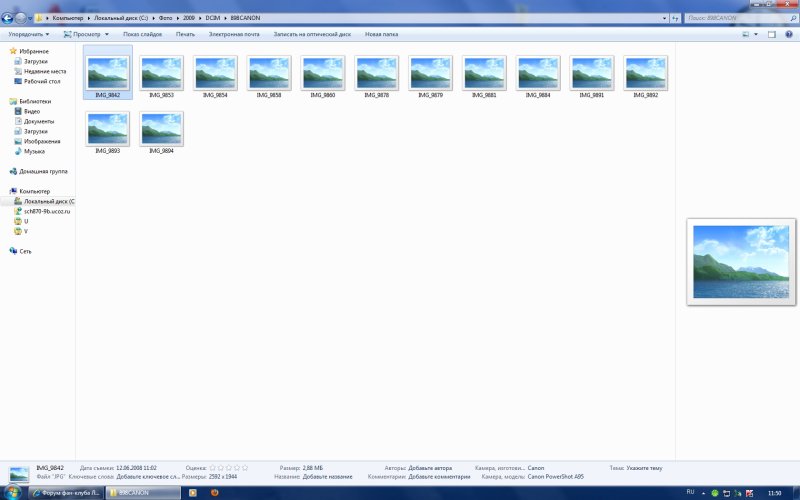The width and height of the screenshot is (800, 500).
Task: Refresh the folder with the refresh icon
Action: [x=675, y=18]
